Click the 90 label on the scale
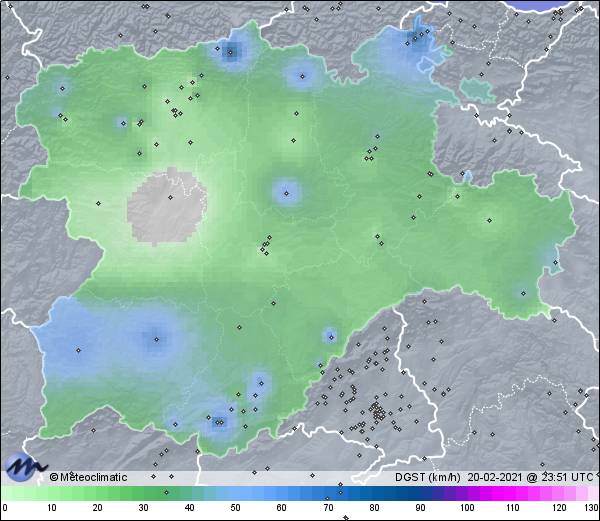Viewport: 600px width, 521px height. tap(420, 508)
